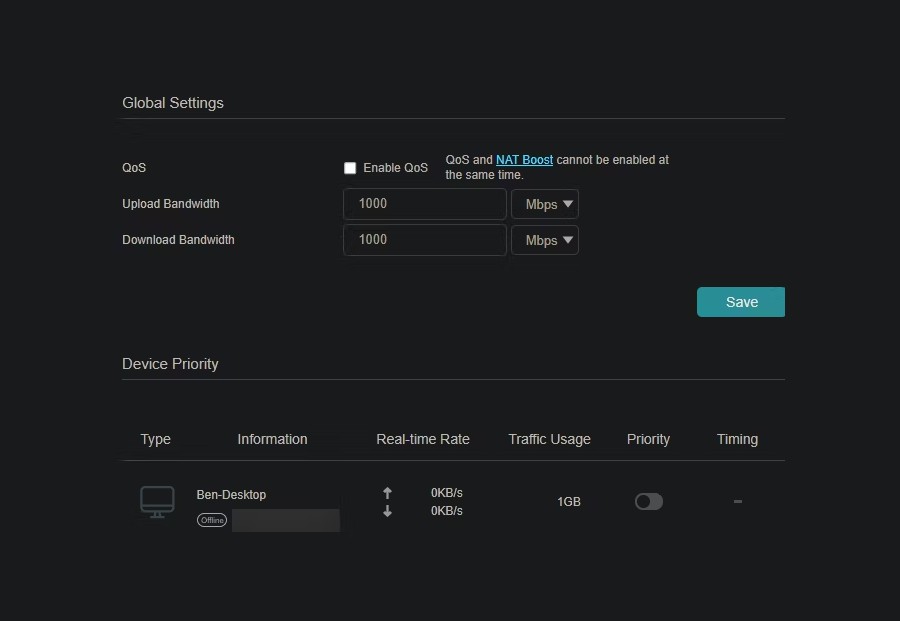Toggle priority switch for Ben-Desktop
900x621 pixels.
[649, 502]
